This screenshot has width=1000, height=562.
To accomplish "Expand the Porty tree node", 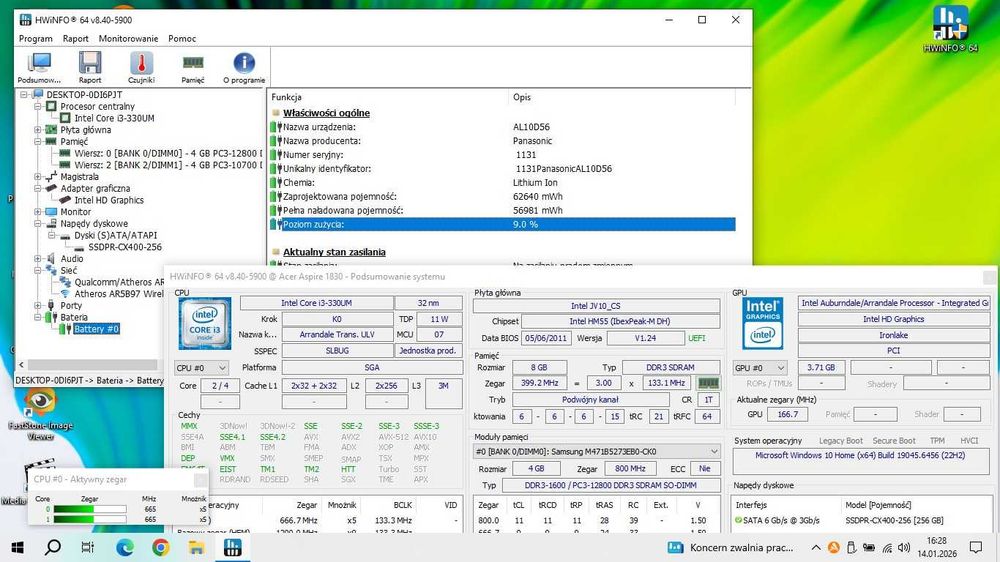I will click(38, 306).
